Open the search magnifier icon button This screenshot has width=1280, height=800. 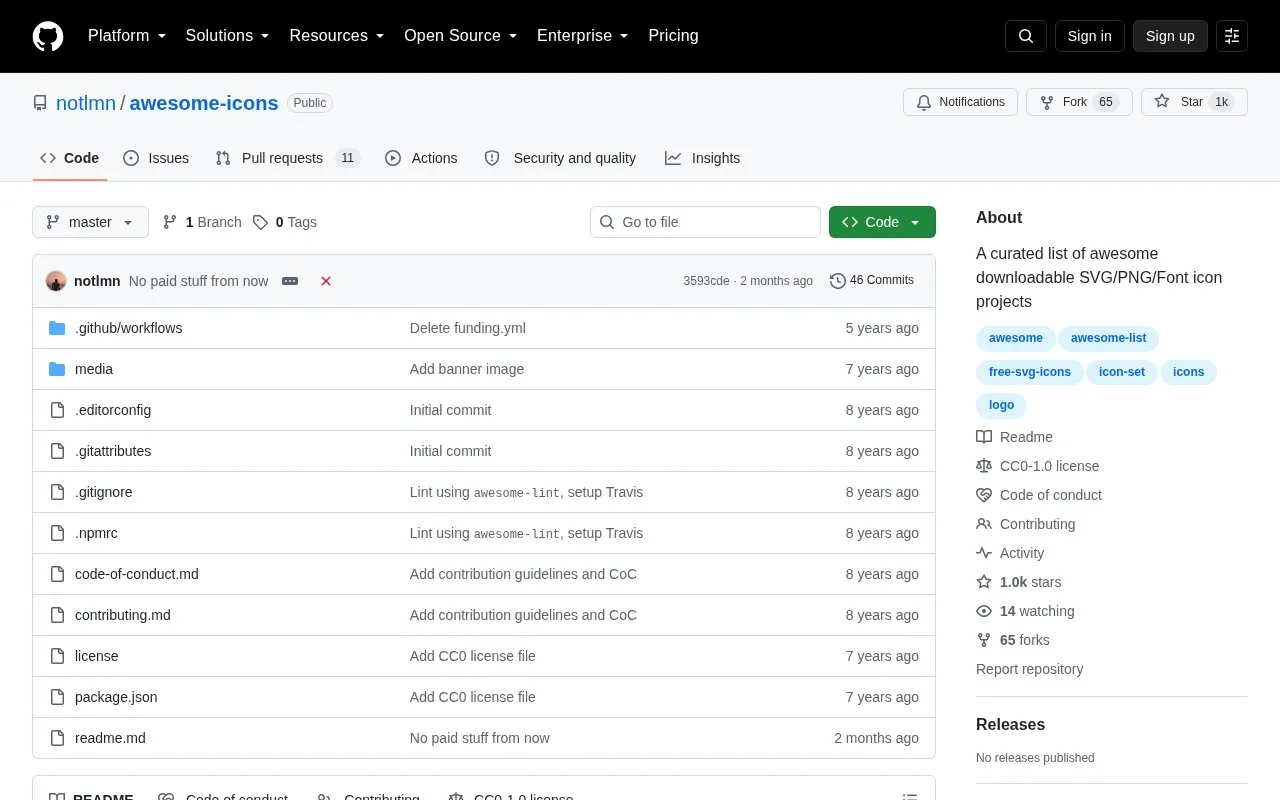coord(1026,36)
